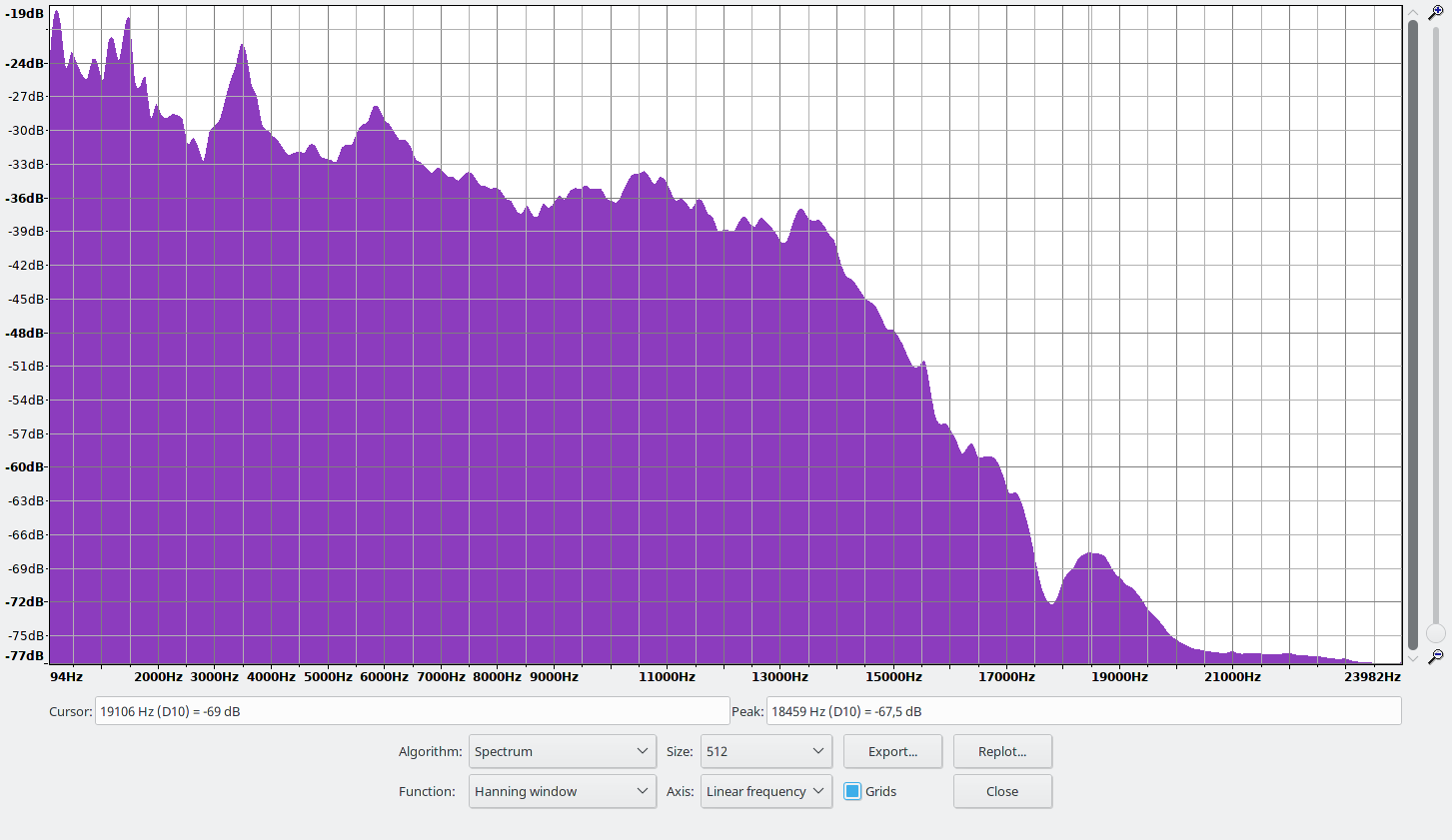Click the -48dB level axis label
Screen dimensions: 1452x840
[x=25, y=333]
